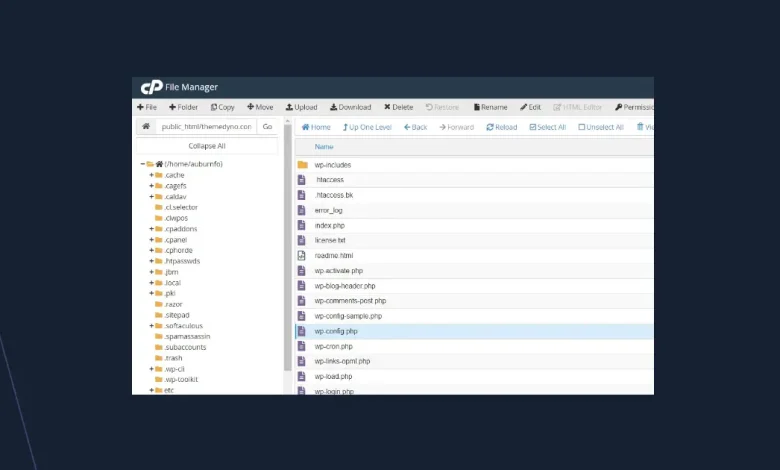Expand the .caldav folder
Viewport: 780px width, 470px height.
click(x=151, y=196)
